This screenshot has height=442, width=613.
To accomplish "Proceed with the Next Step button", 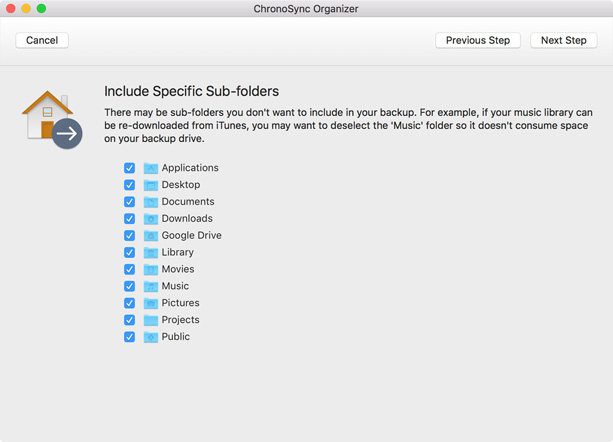I will [564, 40].
